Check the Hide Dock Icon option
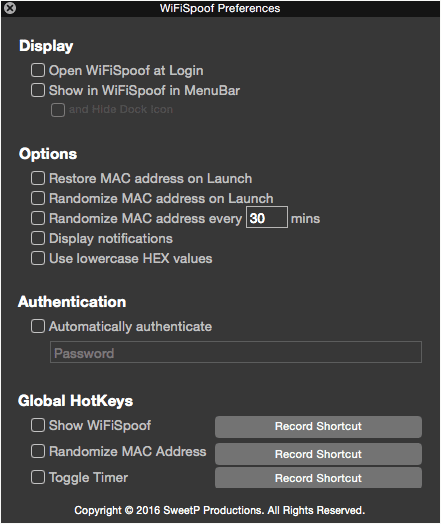The height and width of the screenshot is (524, 441). pyautogui.click(x=58, y=110)
